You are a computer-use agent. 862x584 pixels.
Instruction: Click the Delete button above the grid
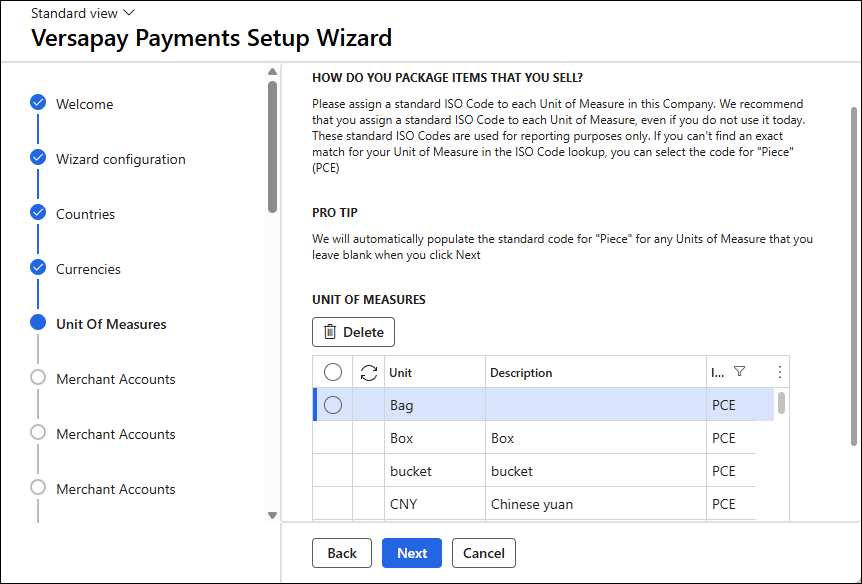tap(353, 332)
